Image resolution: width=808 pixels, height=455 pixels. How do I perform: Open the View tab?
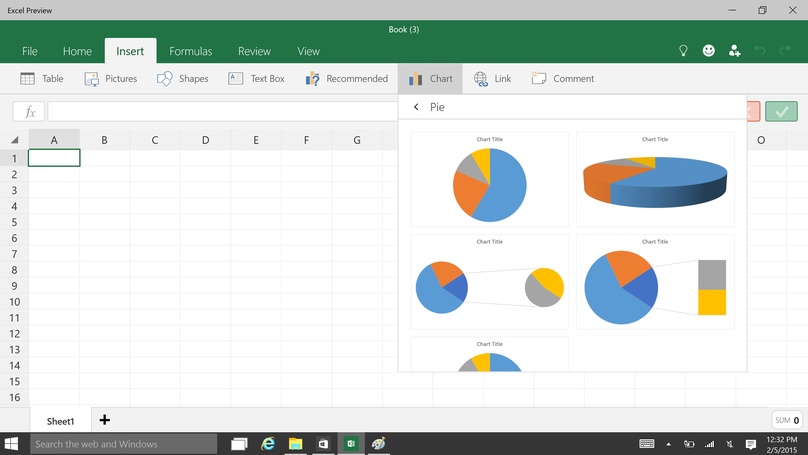[308, 51]
